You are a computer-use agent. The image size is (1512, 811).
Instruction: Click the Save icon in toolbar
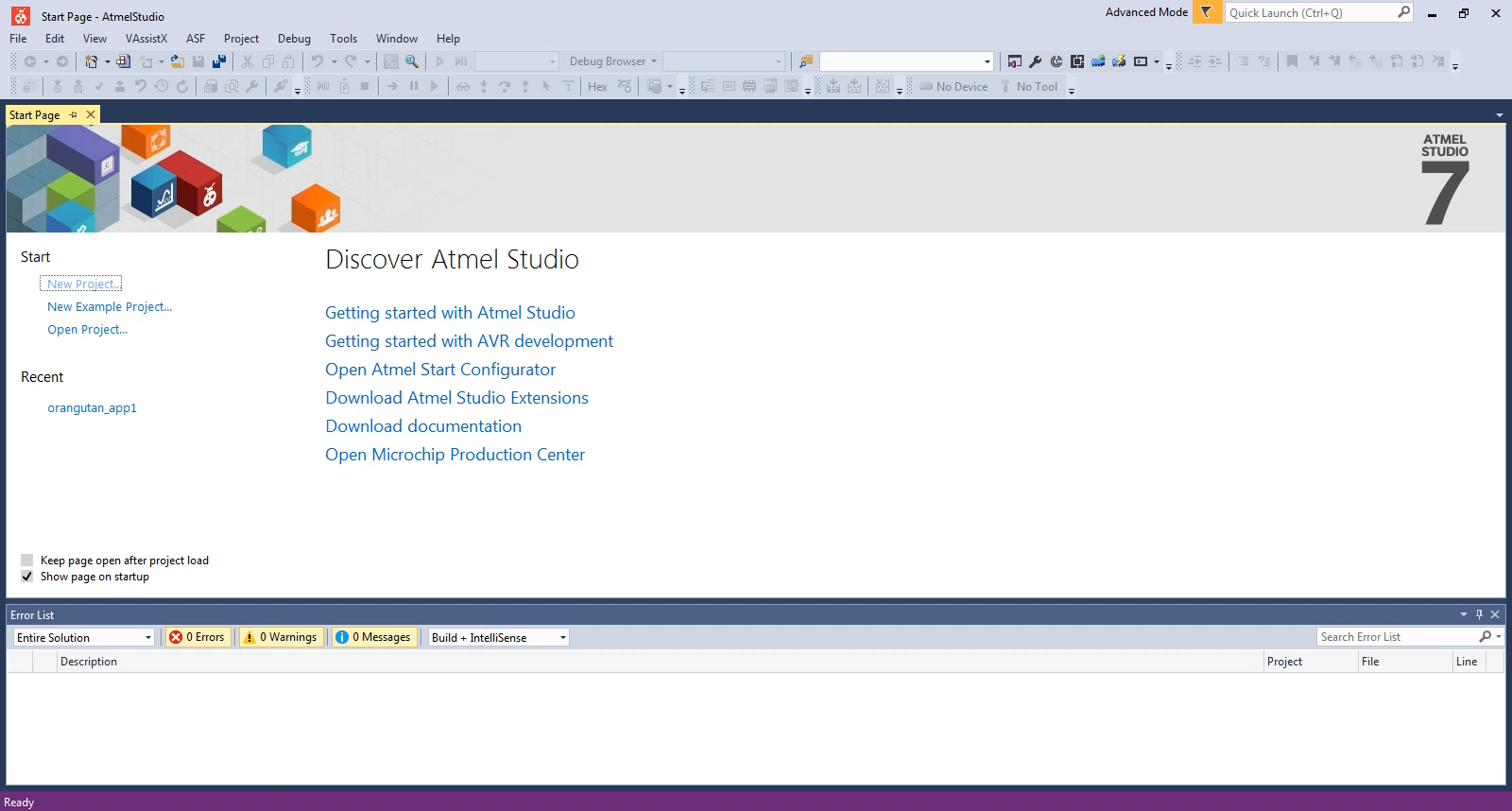pos(198,61)
